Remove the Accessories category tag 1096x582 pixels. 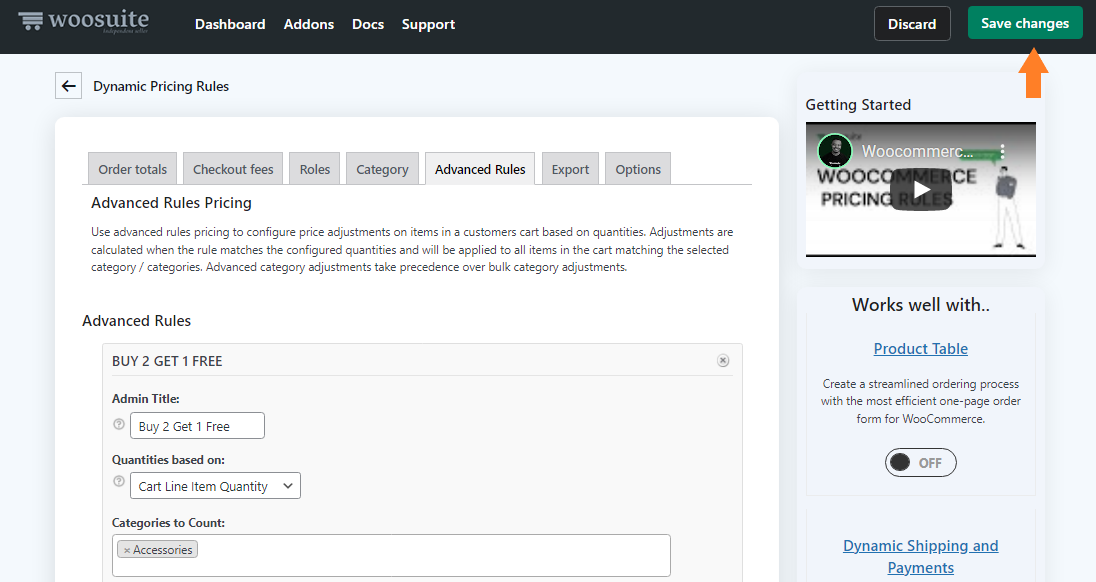(127, 551)
